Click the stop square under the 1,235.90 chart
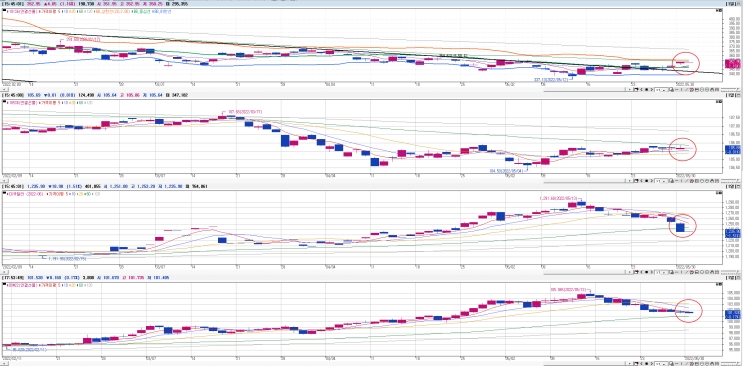The width and height of the screenshot is (743, 366). coord(647,273)
